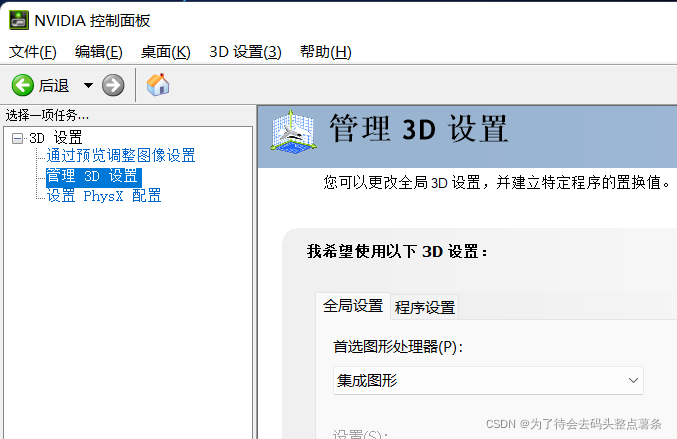Open the 首选图形处理器 combo box

point(488,380)
